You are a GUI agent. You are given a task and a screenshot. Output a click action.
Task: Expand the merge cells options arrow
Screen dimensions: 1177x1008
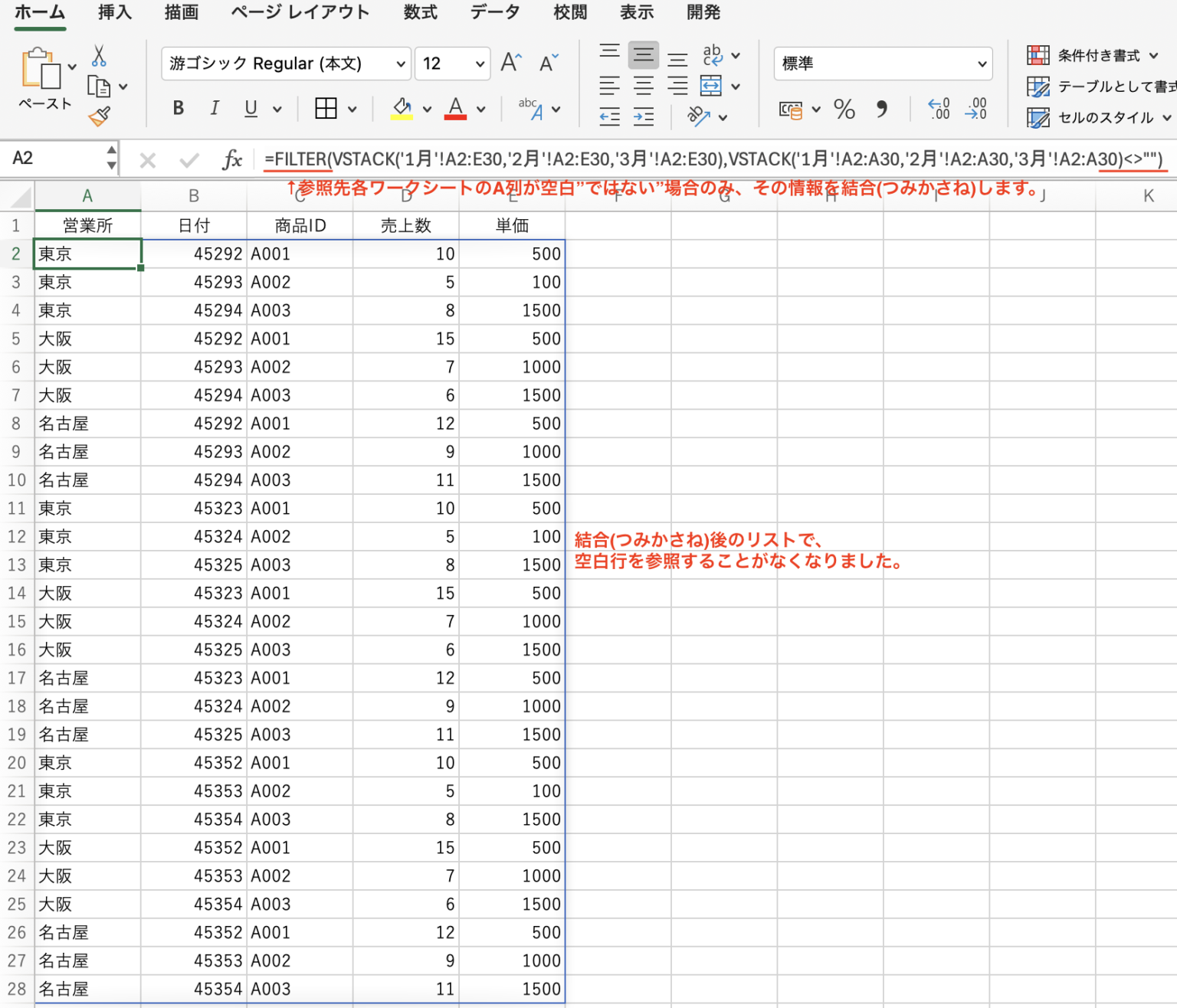(x=736, y=87)
